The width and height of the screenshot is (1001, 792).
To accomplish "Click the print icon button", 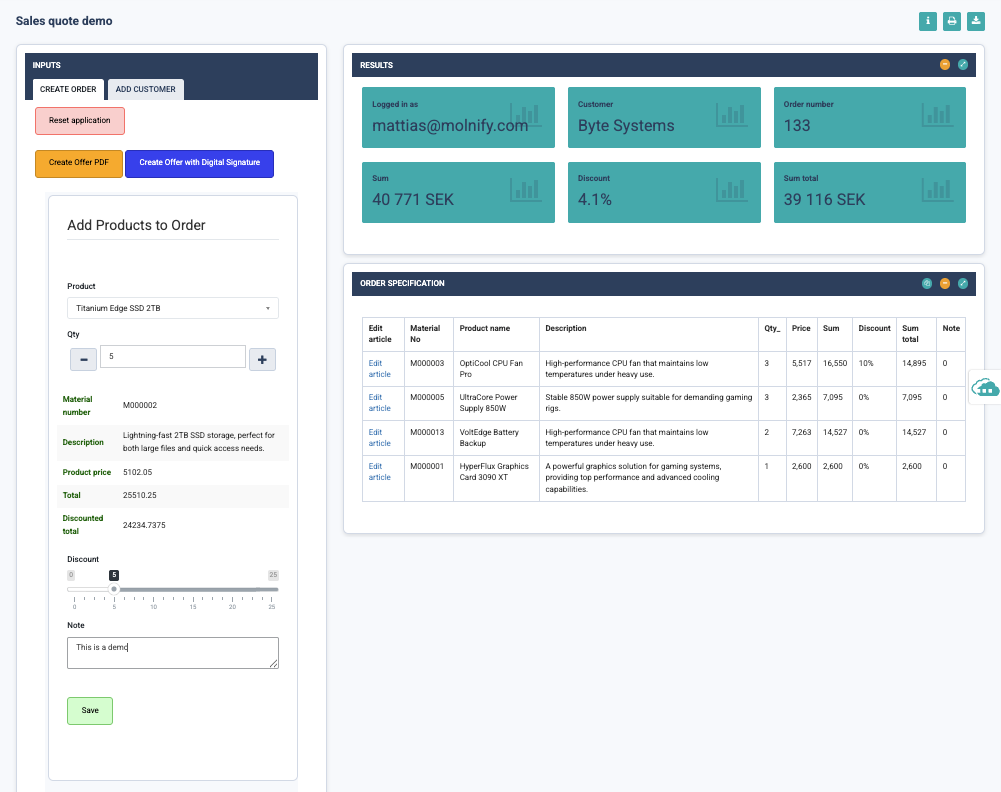I will [952, 21].
